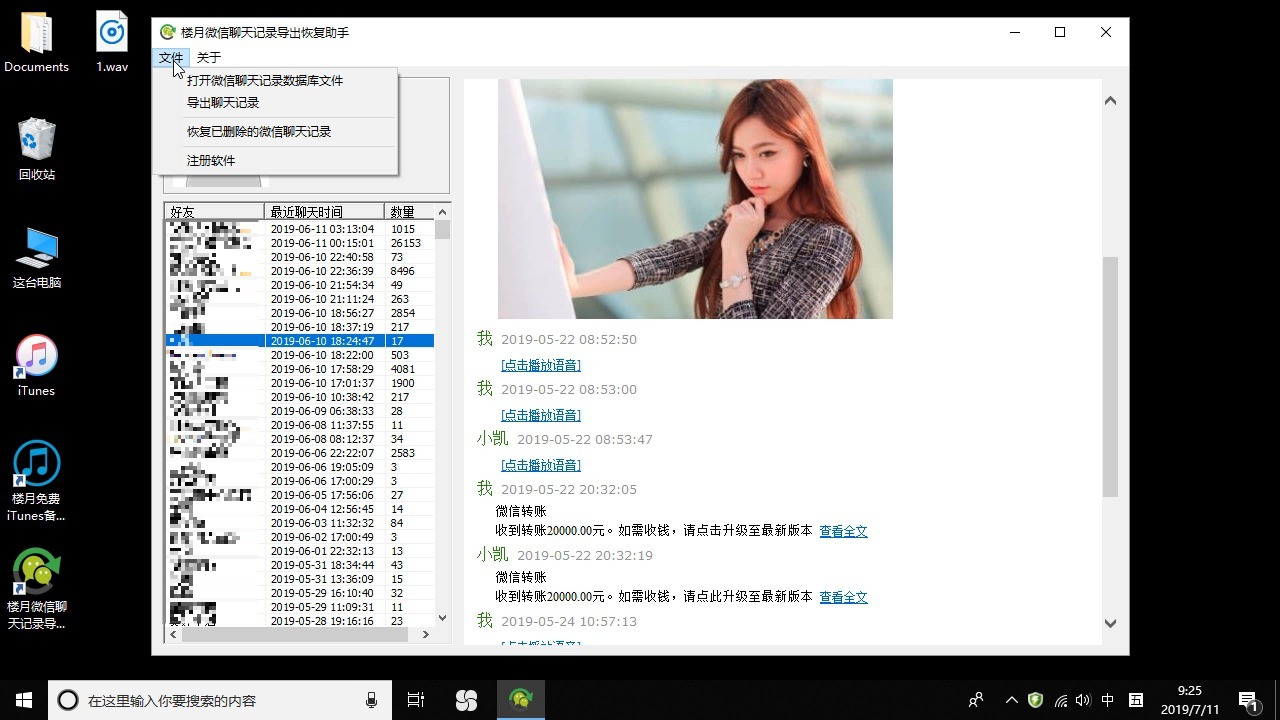
Task: Open the Documents folder icon on desktop
Action: point(36,42)
